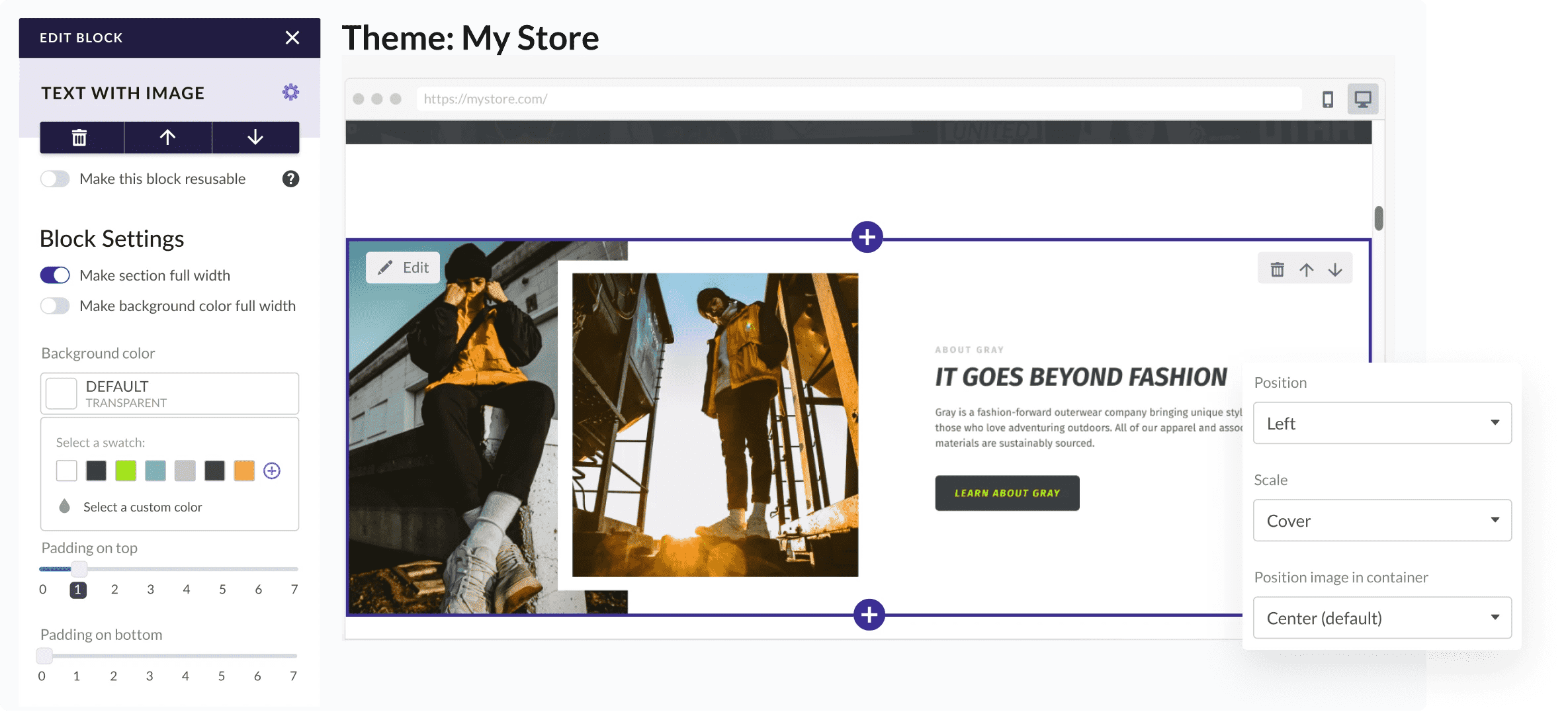The width and height of the screenshot is (1568, 716).
Task: Move the block up using the panel arrow
Action: (167, 137)
